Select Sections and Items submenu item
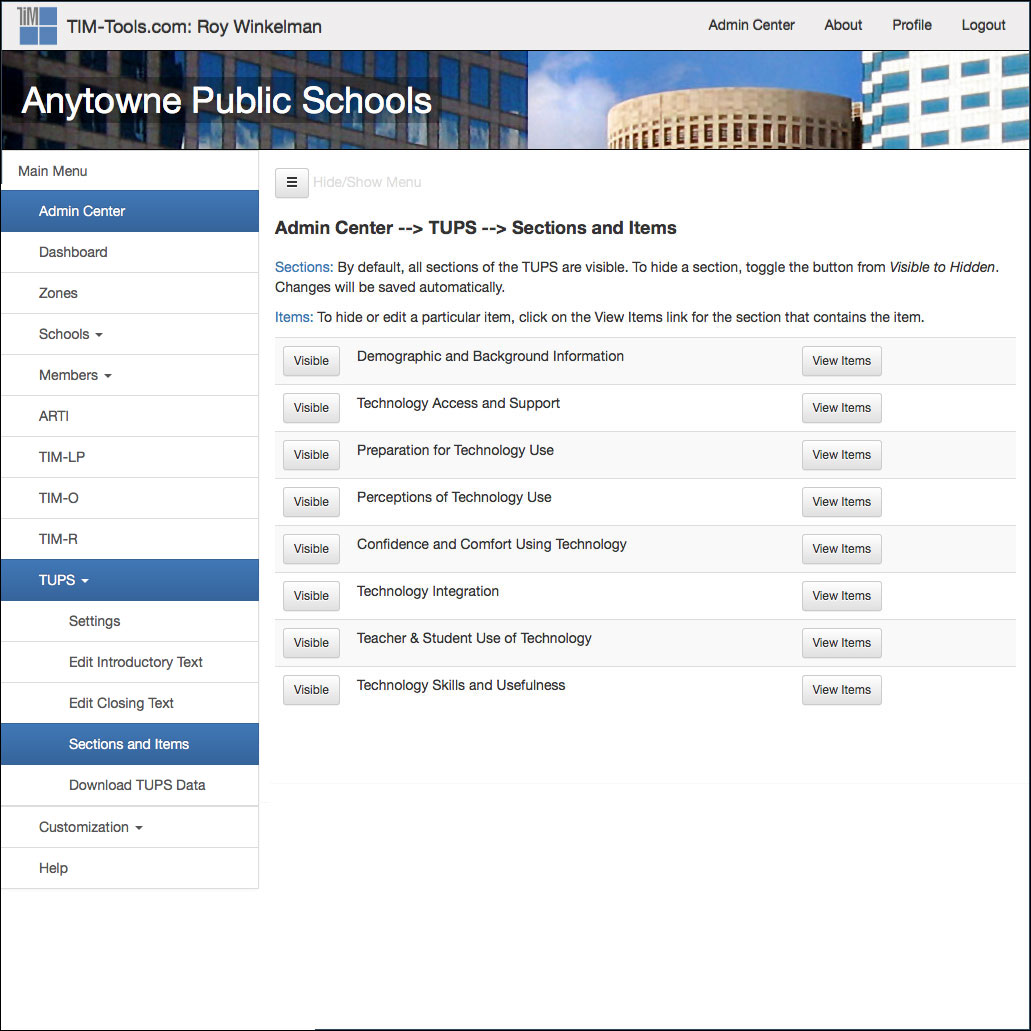This screenshot has width=1031, height=1031. (x=130, y=744)
